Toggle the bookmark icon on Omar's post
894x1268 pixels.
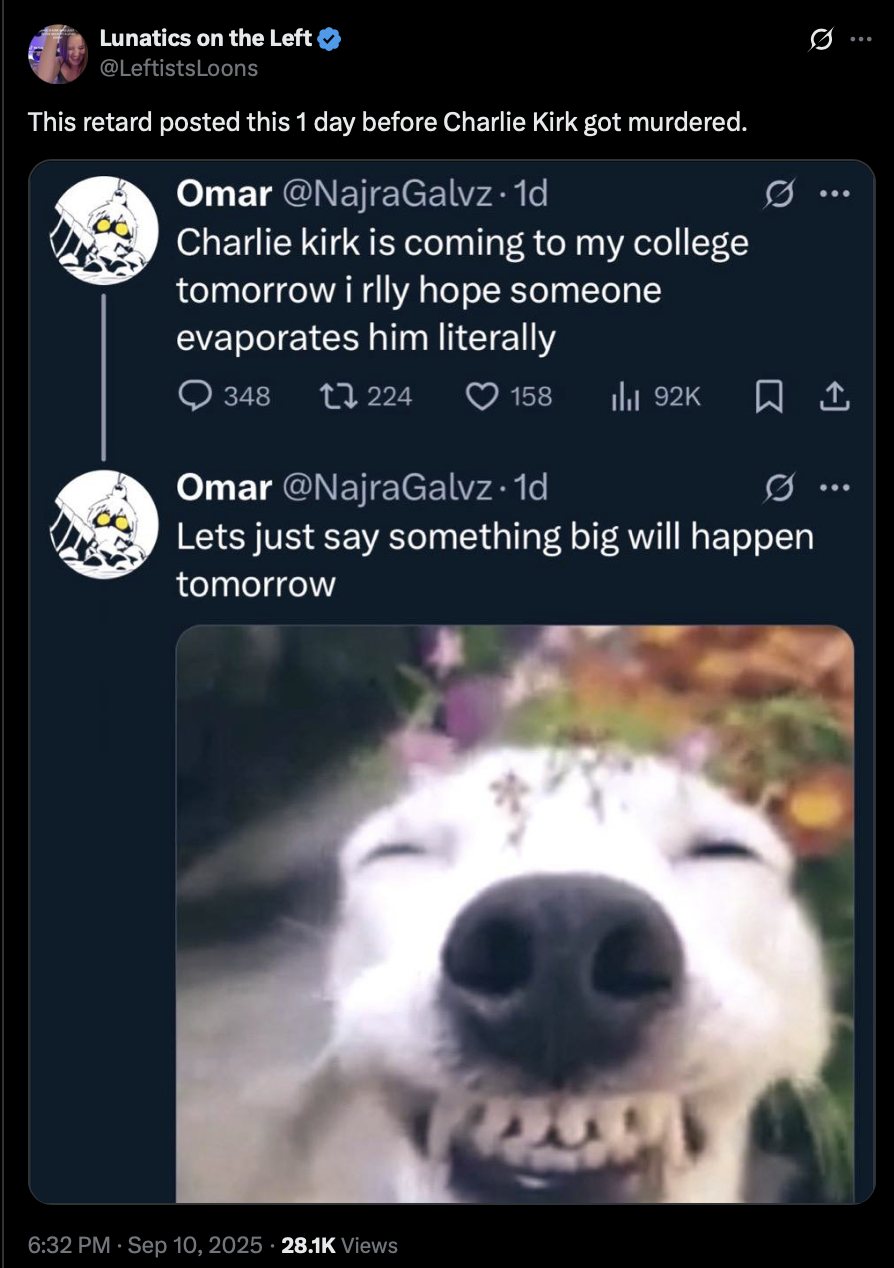click(767, 397)
